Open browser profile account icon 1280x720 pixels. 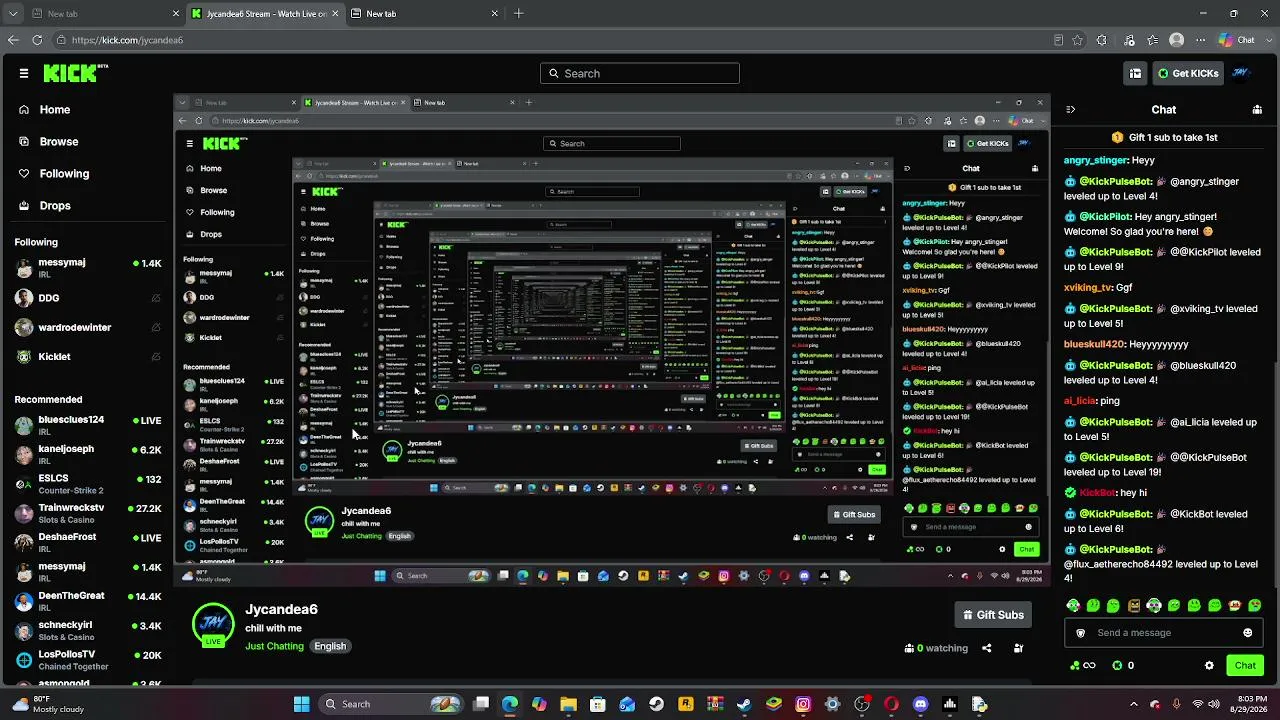click(1177, 40)
